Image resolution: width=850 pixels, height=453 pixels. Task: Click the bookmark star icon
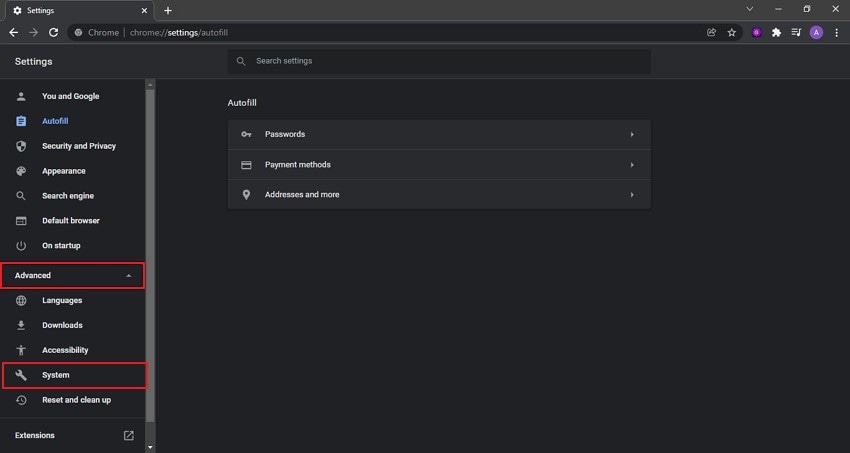(732, 32)
